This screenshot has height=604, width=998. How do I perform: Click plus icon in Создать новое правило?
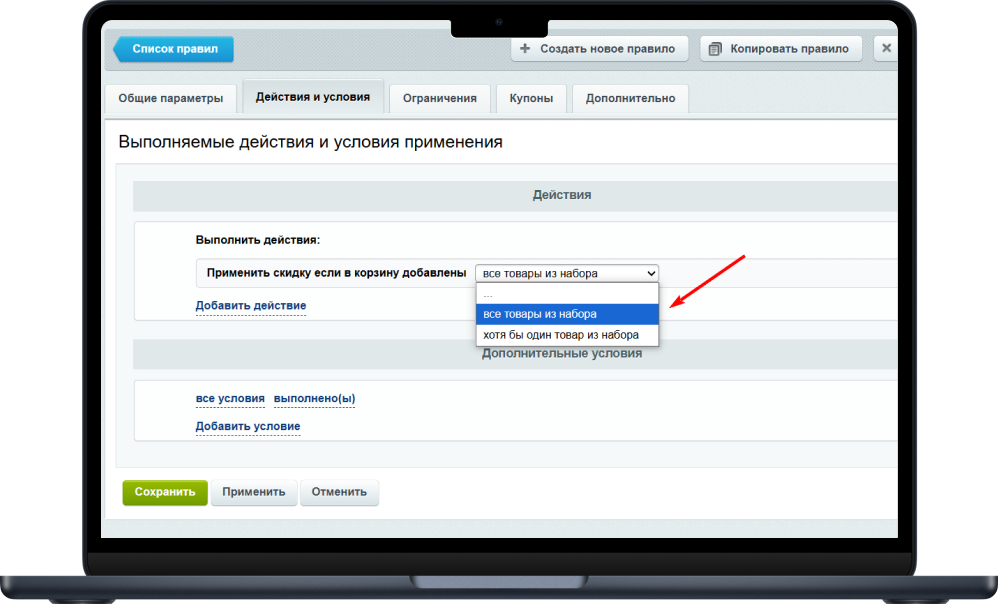point(525,48)
